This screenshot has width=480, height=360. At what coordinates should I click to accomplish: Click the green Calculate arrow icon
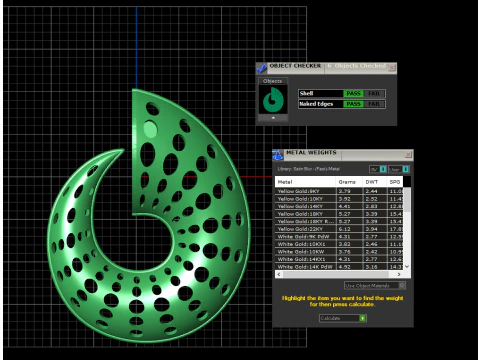coord(363,318)
